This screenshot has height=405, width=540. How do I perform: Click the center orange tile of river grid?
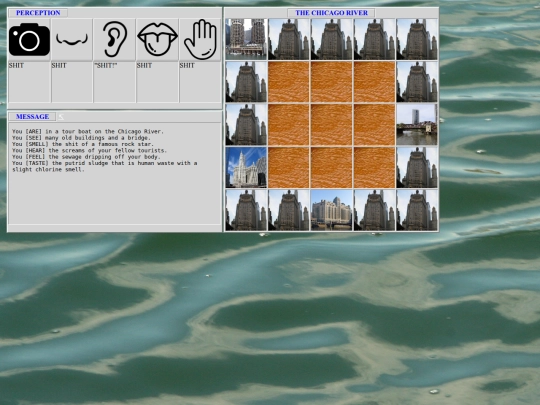click(x=332, y=125)
